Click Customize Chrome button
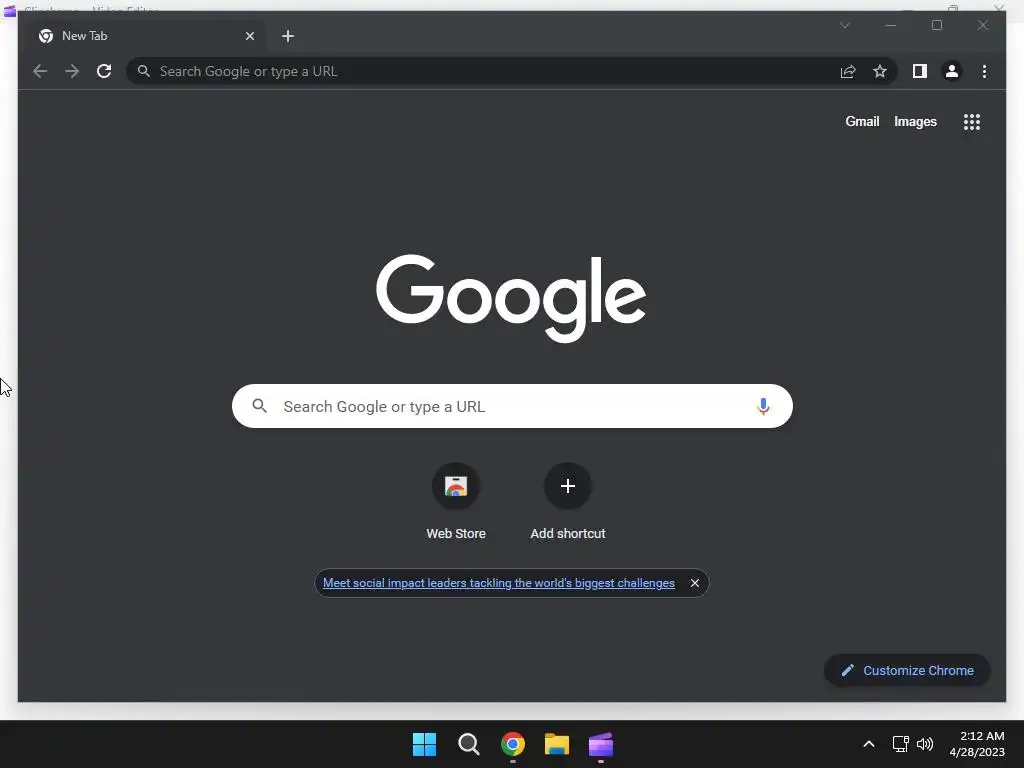 (x=907, y=671)
